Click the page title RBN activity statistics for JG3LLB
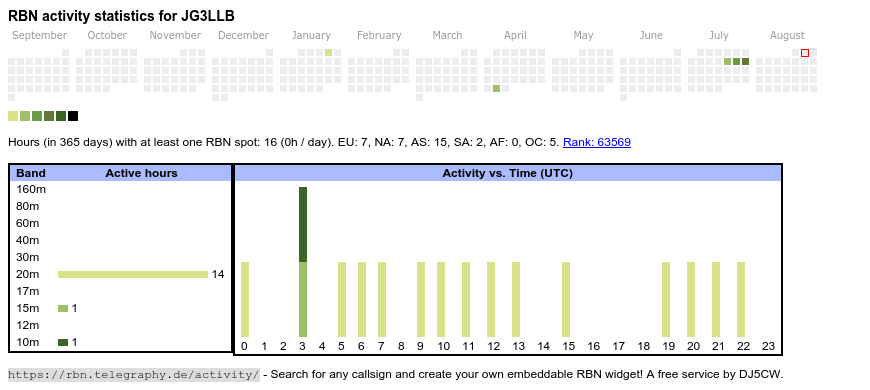The width and height of the screenshot is (870, 390). point(121,16)
